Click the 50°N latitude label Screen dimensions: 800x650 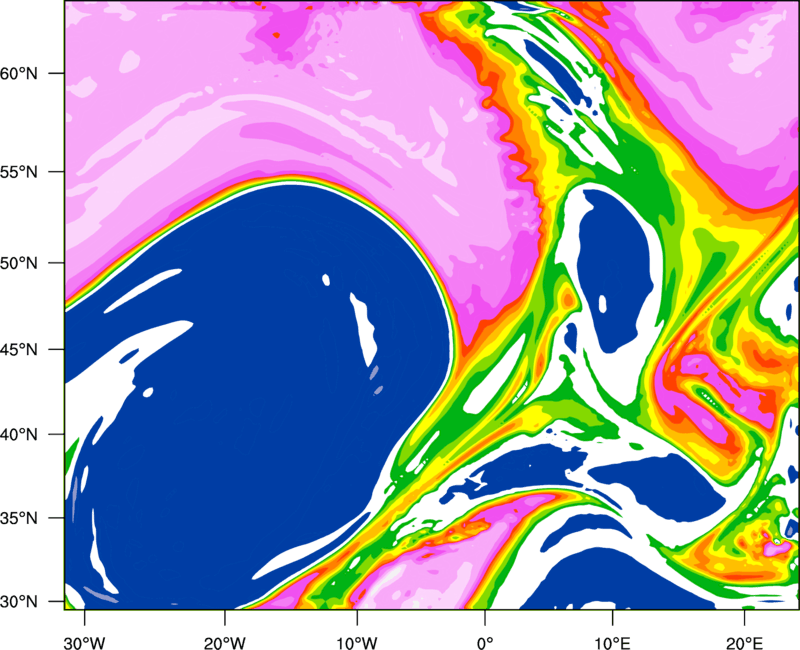tap(19, 264)
